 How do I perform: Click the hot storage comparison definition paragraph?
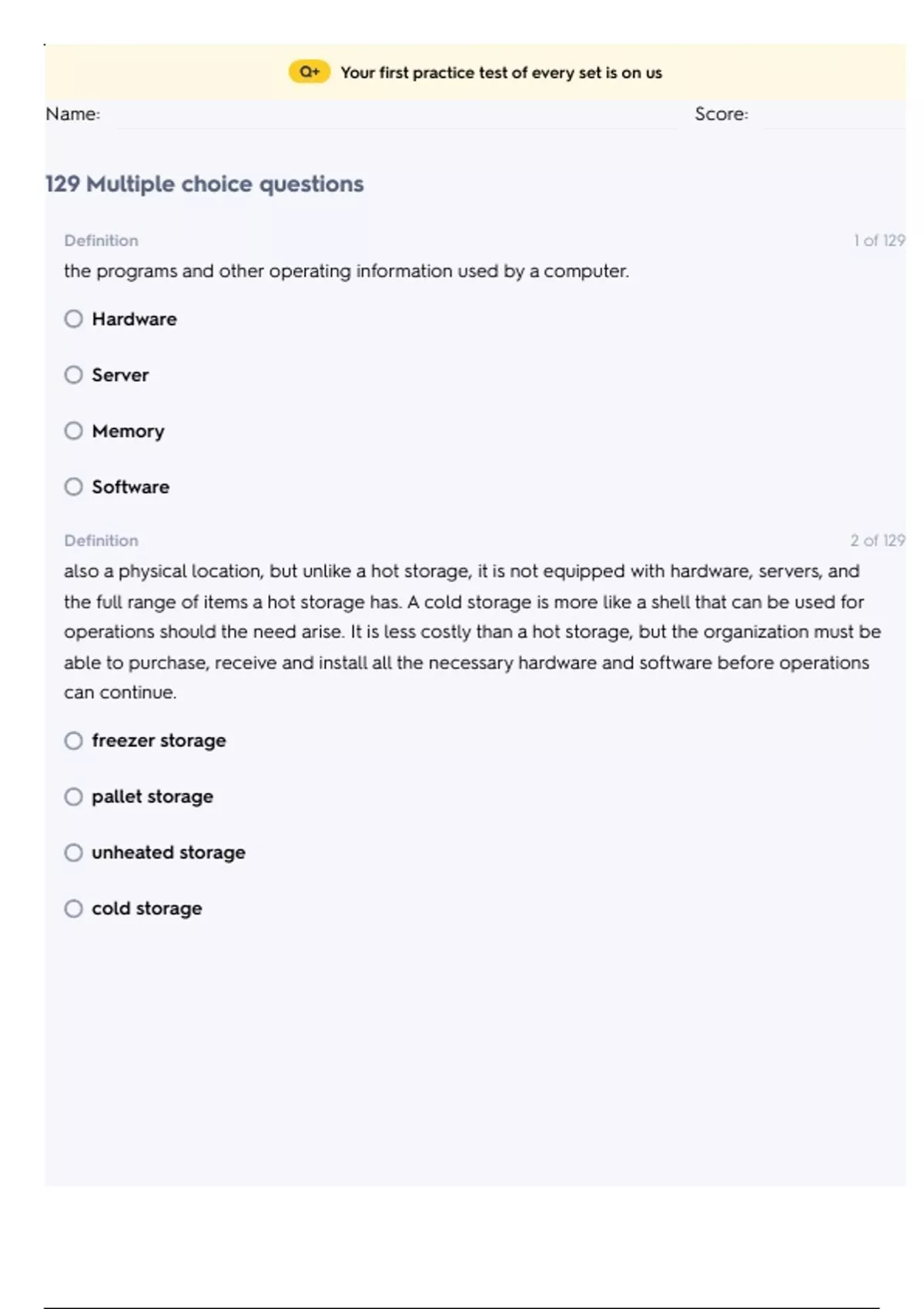pos(471,631)
